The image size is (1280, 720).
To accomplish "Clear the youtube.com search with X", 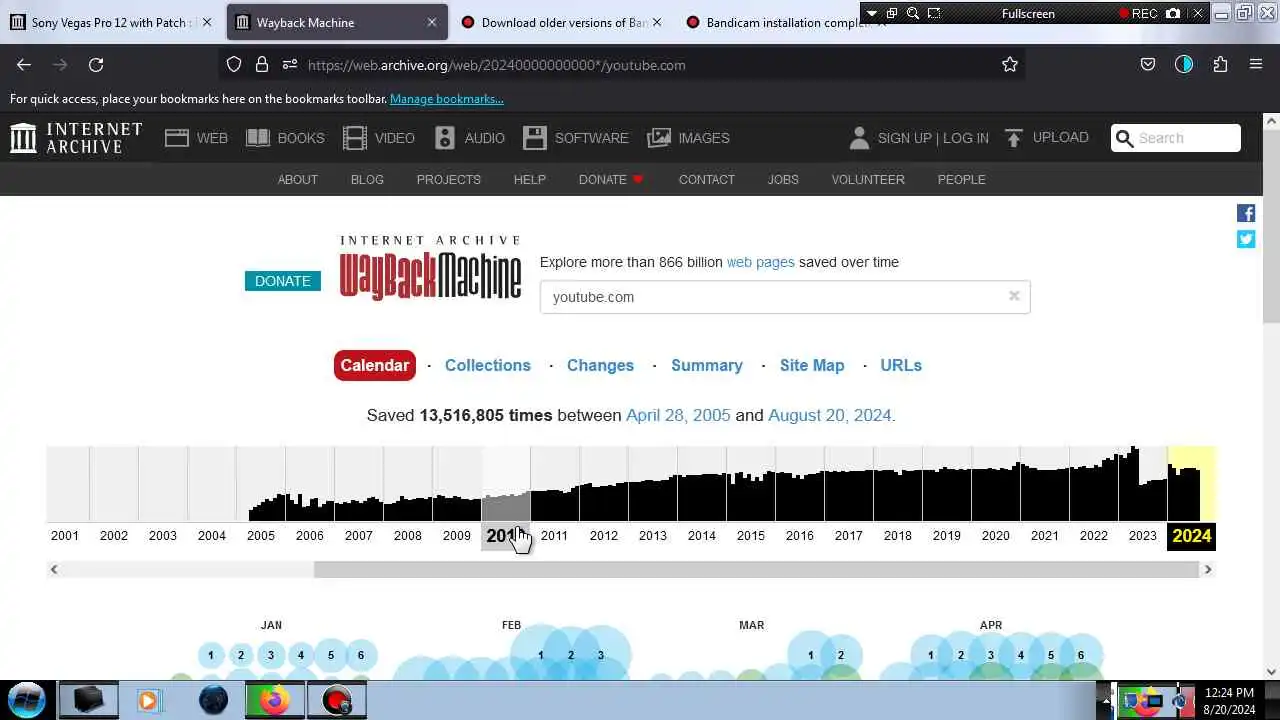I will 1014,296.
